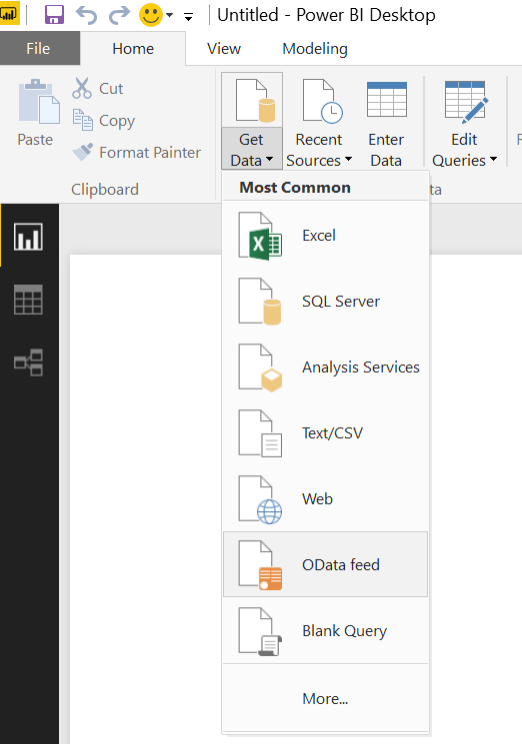This screenshot has width=522, height=744.
Task: Click the Save icon in title bar
Action: click(54, 15)
